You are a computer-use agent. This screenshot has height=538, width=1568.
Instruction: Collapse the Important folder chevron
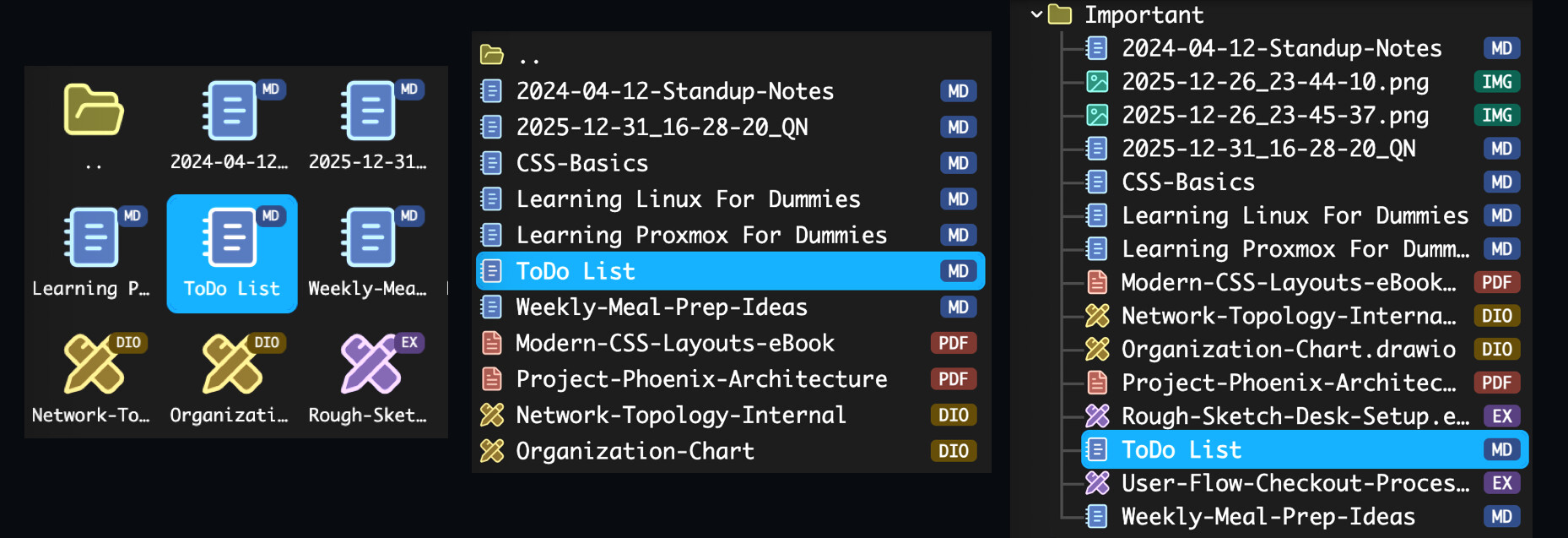point(1036,14)
